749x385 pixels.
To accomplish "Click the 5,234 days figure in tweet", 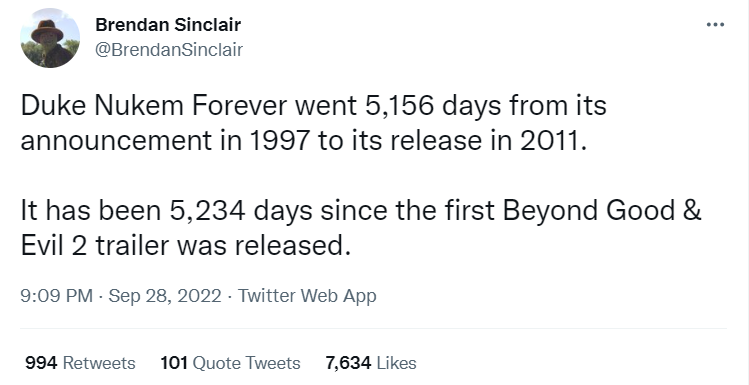I will pyautogui.click(x=241, y=211).
